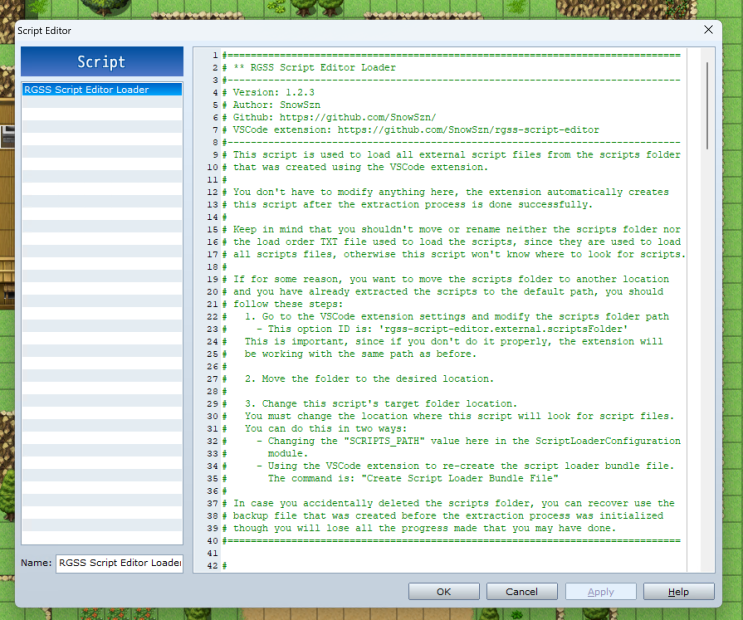Open Help for the Script Editor

pos(678,592)
